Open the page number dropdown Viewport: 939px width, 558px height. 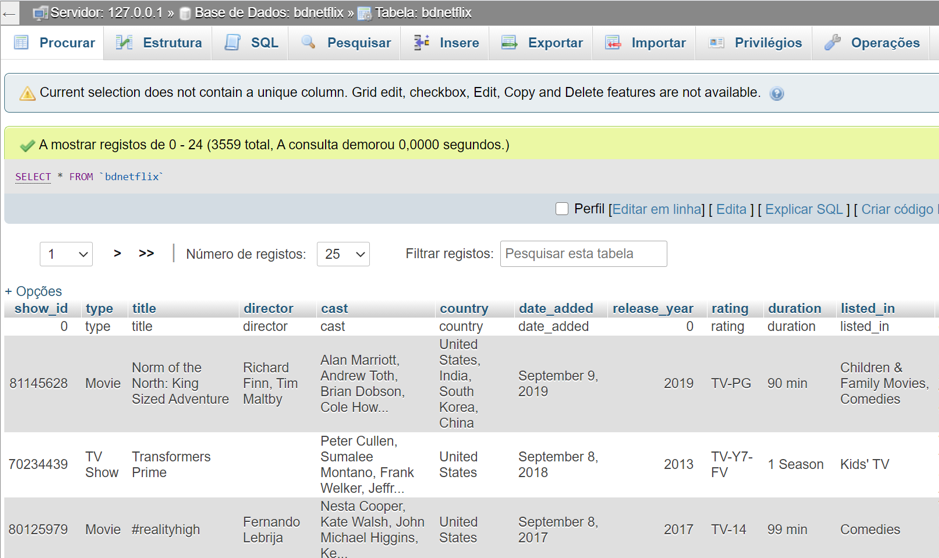(x=66, y=254)
